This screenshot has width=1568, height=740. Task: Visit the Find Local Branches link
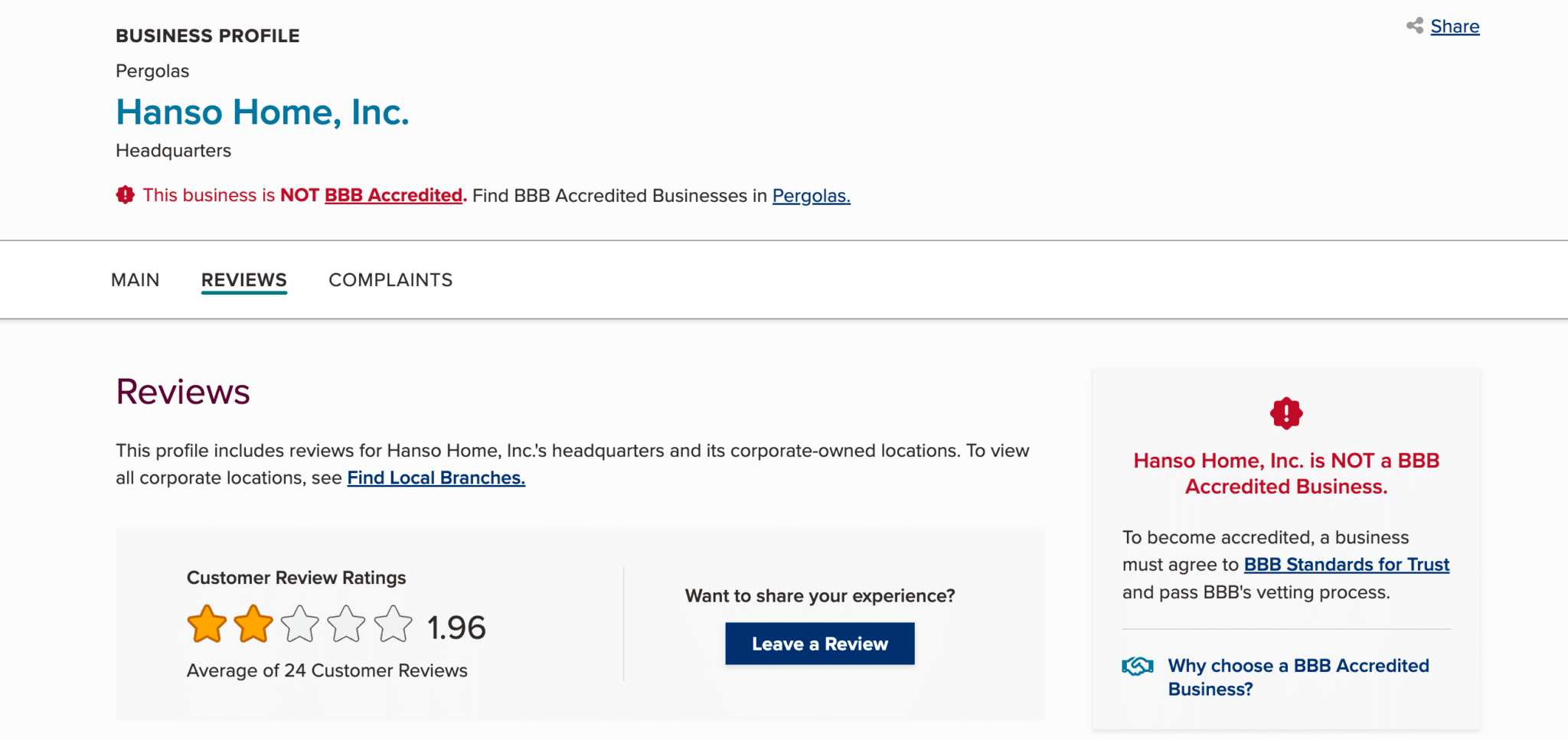coord(436,478)
